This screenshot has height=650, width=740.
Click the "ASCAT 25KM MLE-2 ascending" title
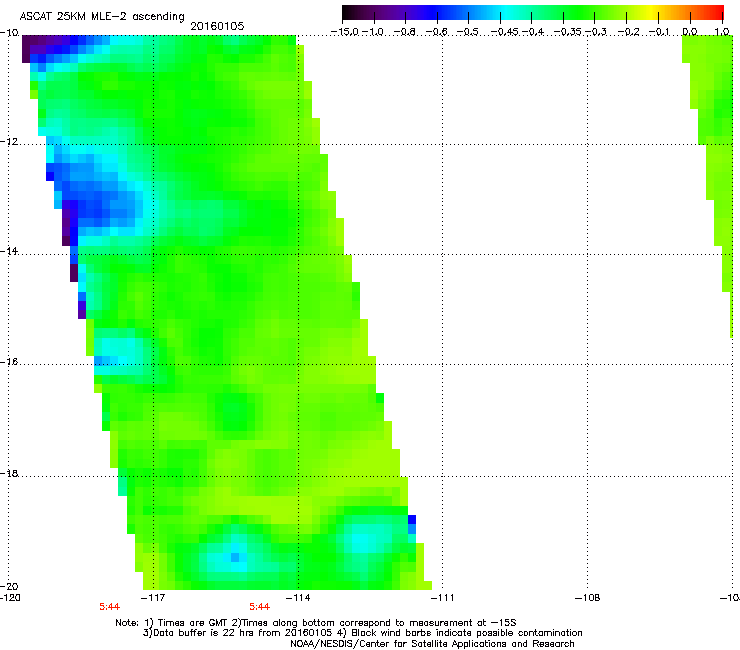[102, 17]
